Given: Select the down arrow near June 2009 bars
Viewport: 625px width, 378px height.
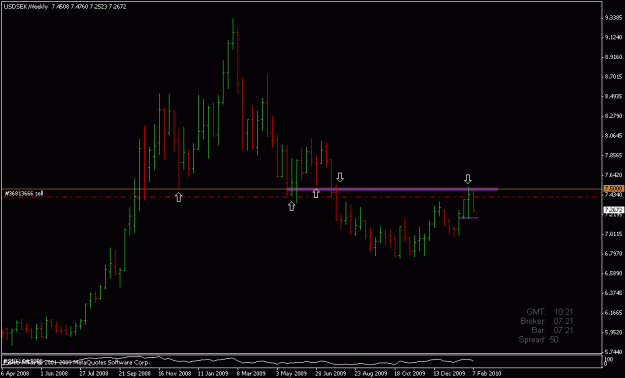Looking at the screenshot, I should coord(340,177).
